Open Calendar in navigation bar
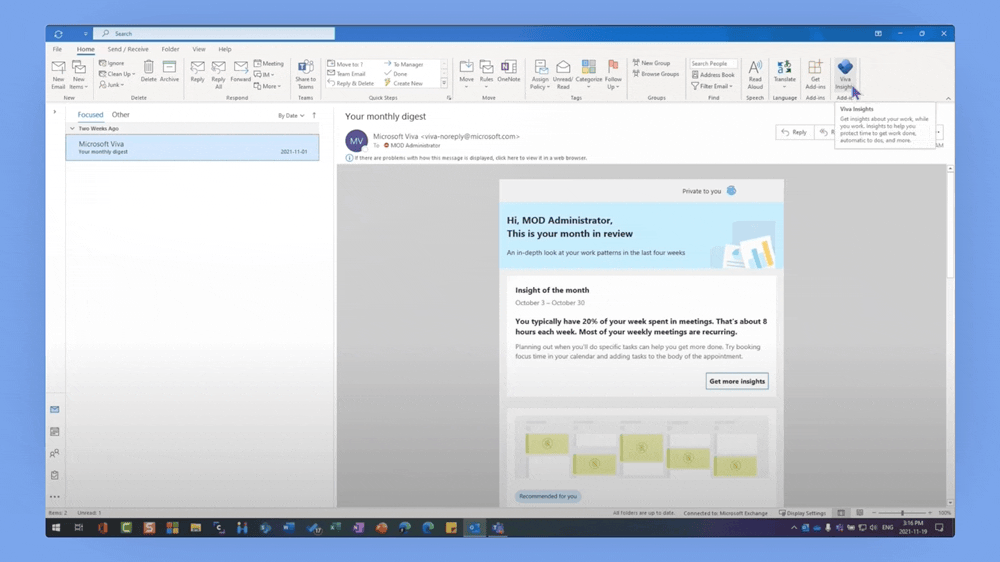Image resolution: width=1000 pixels, height=562 pixels. point(55,432)
